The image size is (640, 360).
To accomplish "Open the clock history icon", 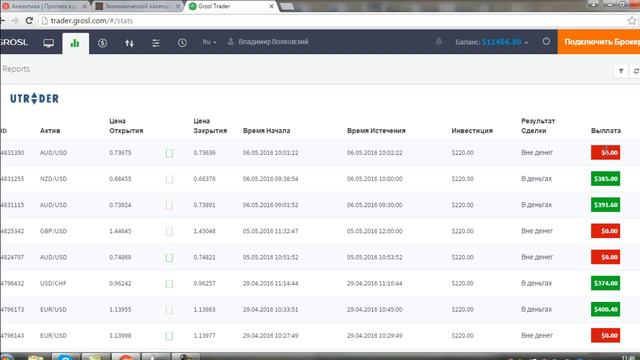I will (182, 42).
